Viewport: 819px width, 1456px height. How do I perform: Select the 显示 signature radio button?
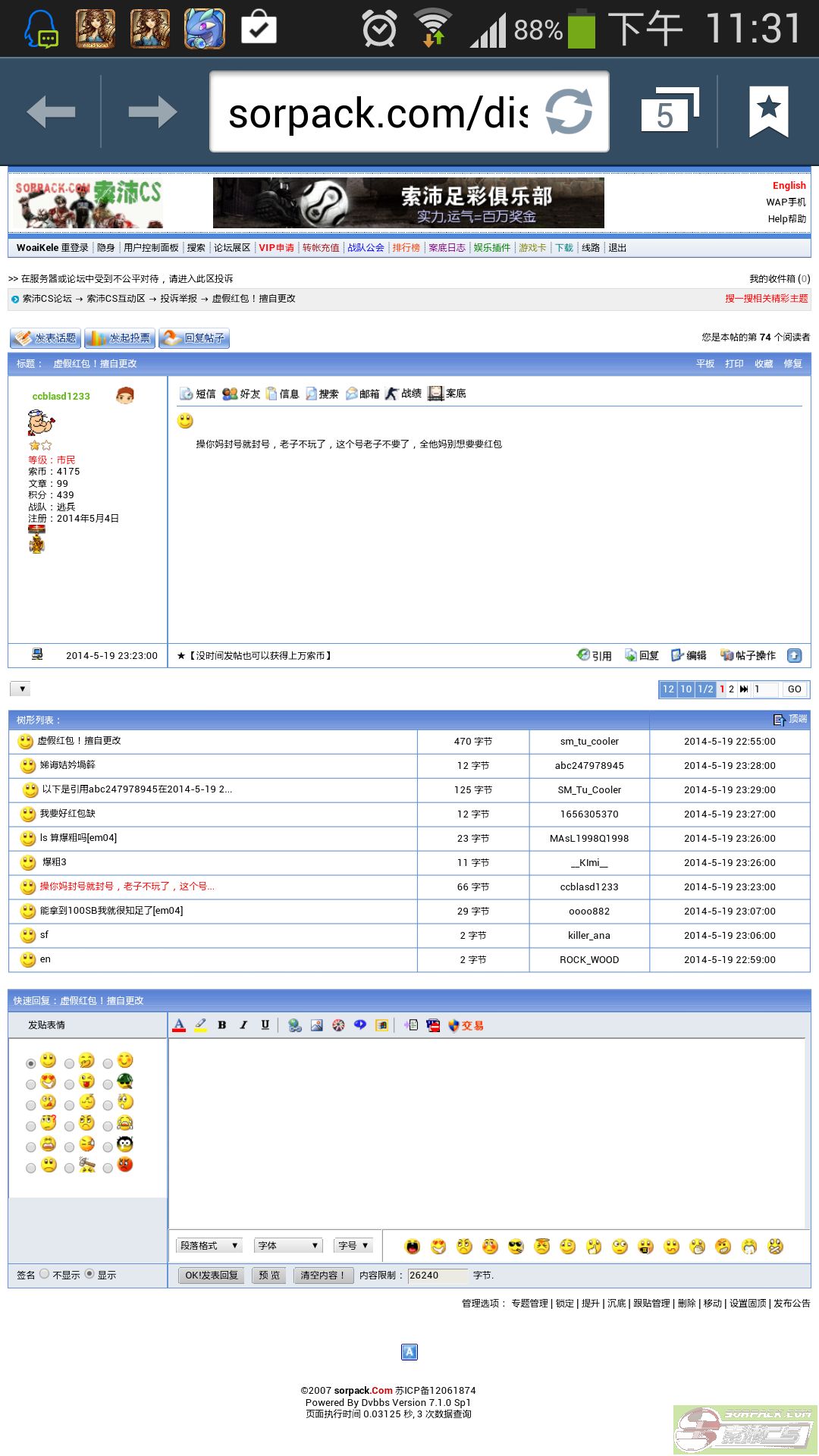pyautogui.click(x=89, y=1274)
